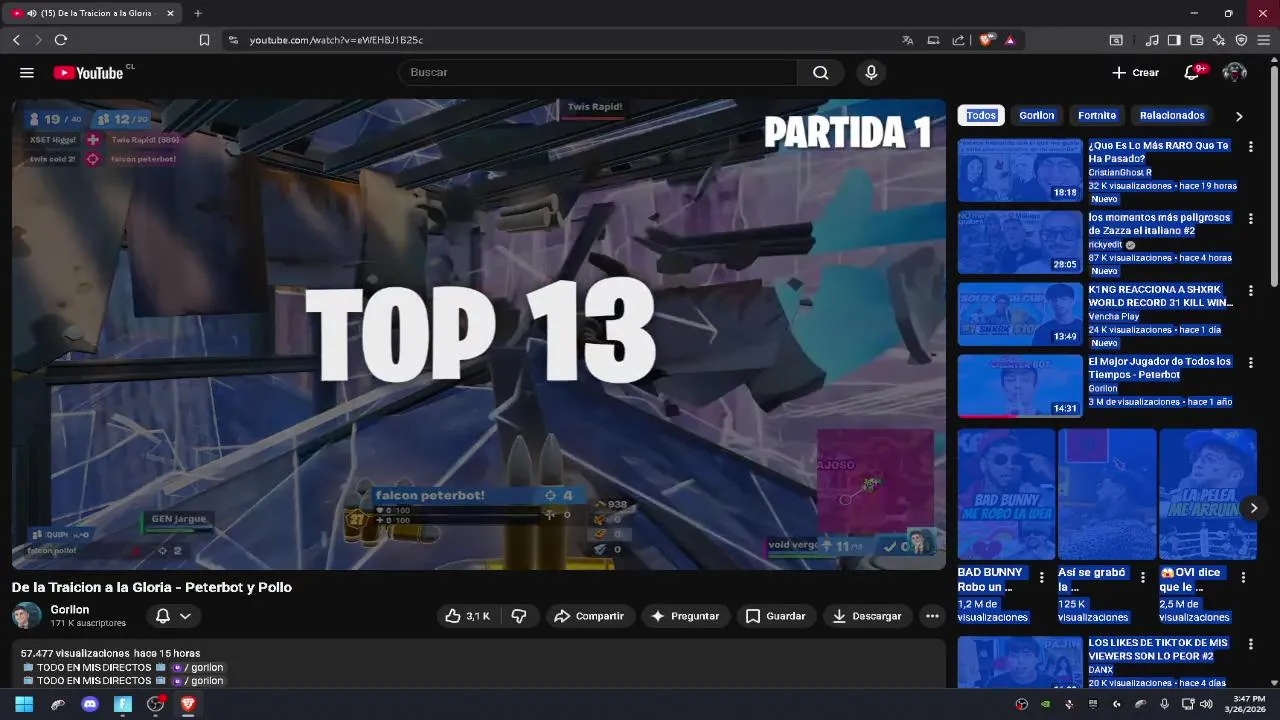Open options for OVI dice short
1280x720 pixels.
tap(1244, 577)
